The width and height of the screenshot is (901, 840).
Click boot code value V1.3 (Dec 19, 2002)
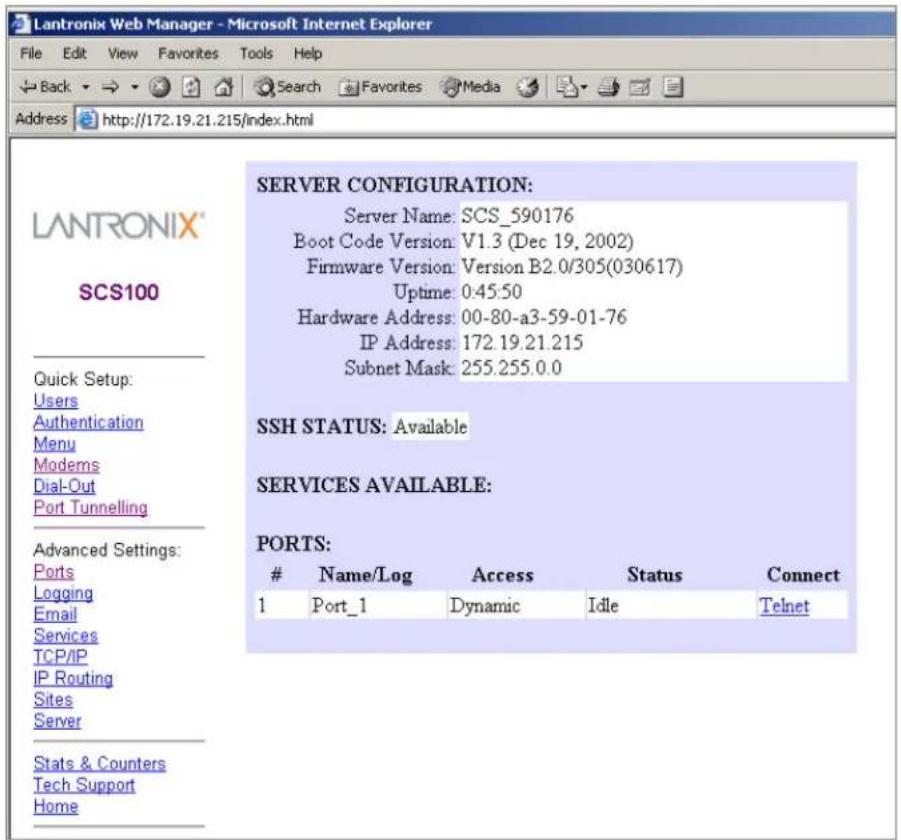[547, 241]
